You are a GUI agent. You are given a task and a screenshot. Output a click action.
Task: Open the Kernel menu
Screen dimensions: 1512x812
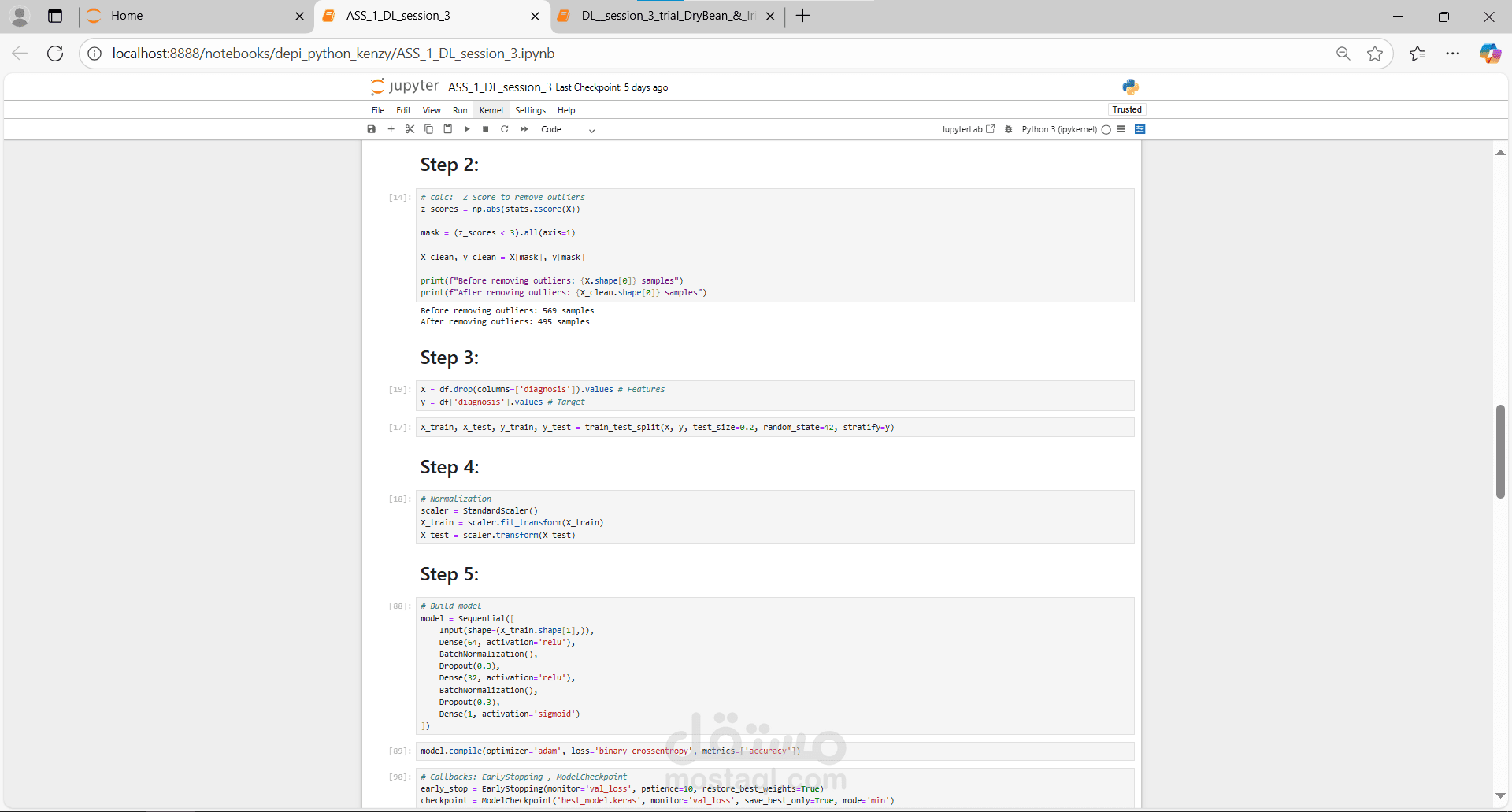(x=491, y=110)
